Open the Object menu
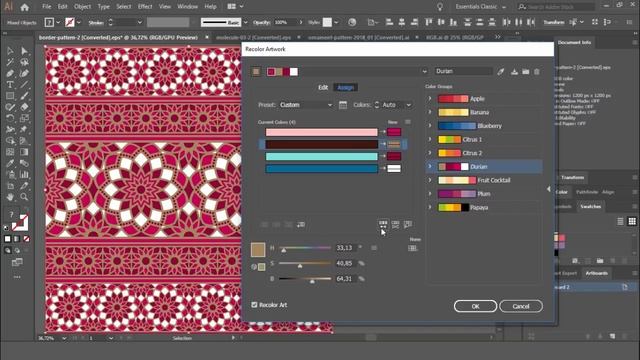 (82, 7)
